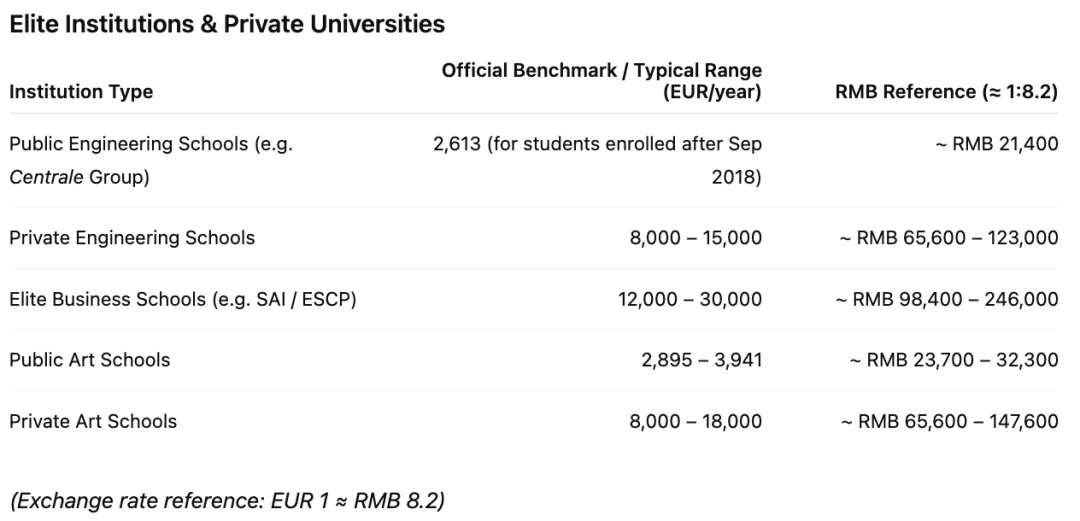Click the '2,613' enrolled-after-Sep-2018 fee cell
The width and height of the screenshot is (1080, 521).
point(596,144)
